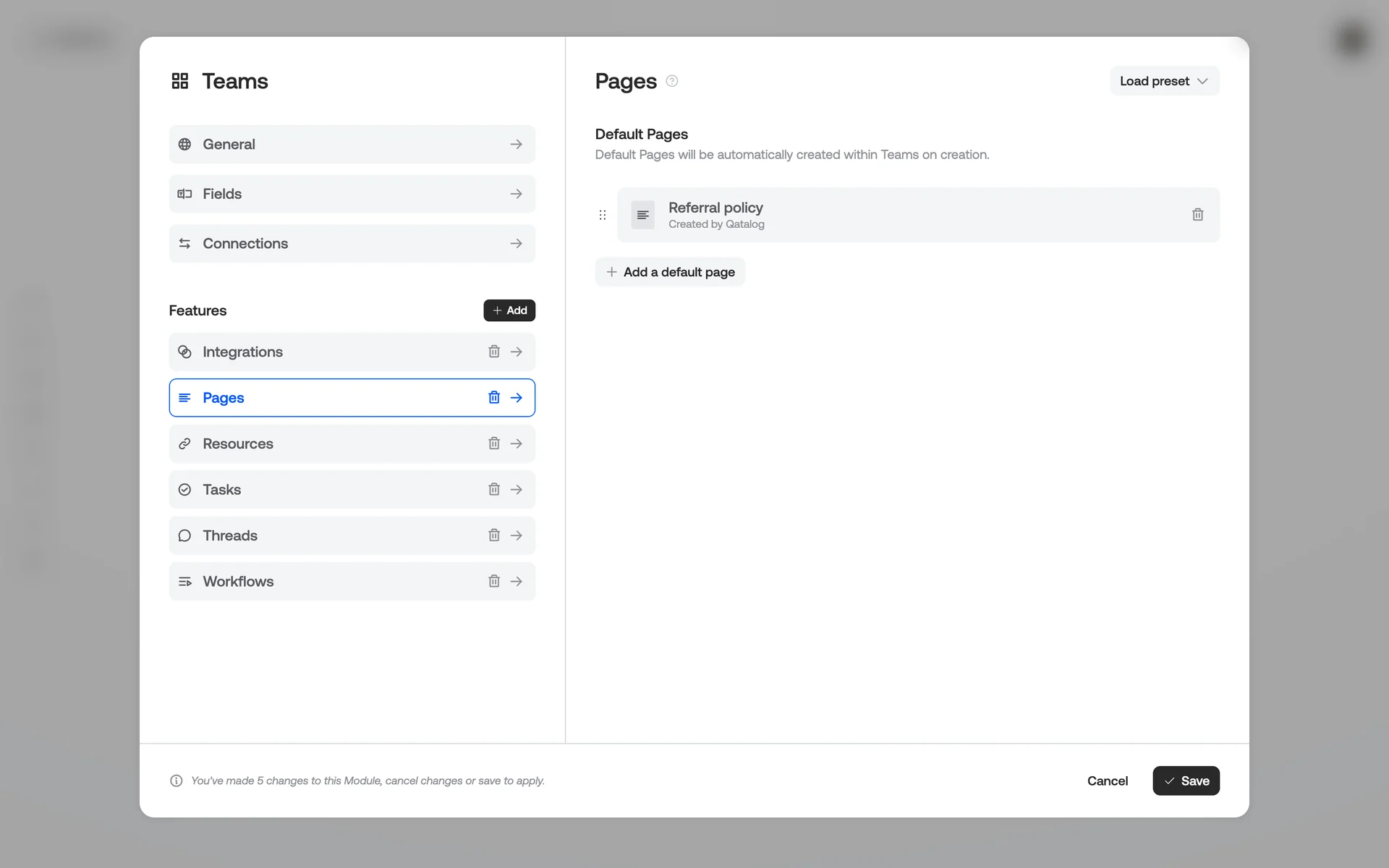Expand the Tasks feature with its arrow

pyautogui.click(x=517, y=490)
